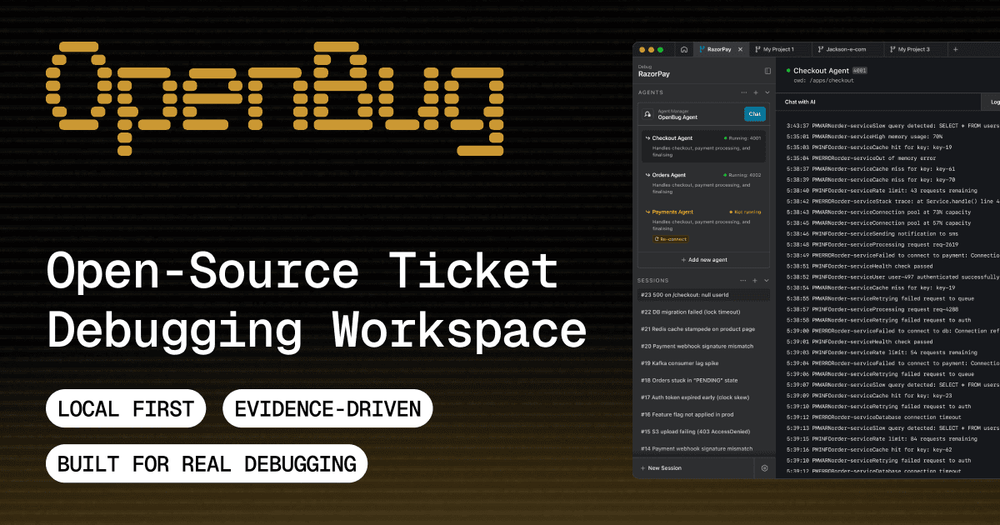Re-connect the Payments Agent
1000x525 pixels.
coord(670,239)
